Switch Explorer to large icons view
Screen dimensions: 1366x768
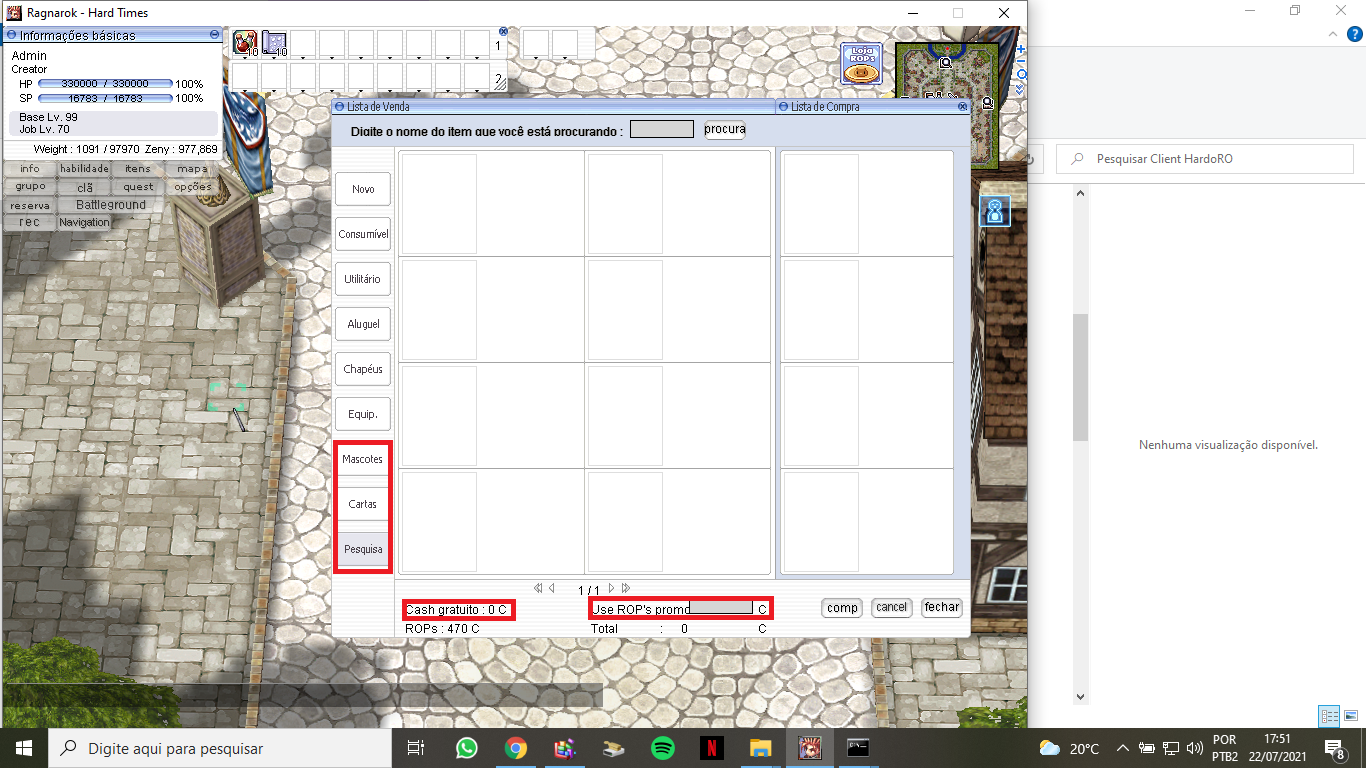[1351, 716]
